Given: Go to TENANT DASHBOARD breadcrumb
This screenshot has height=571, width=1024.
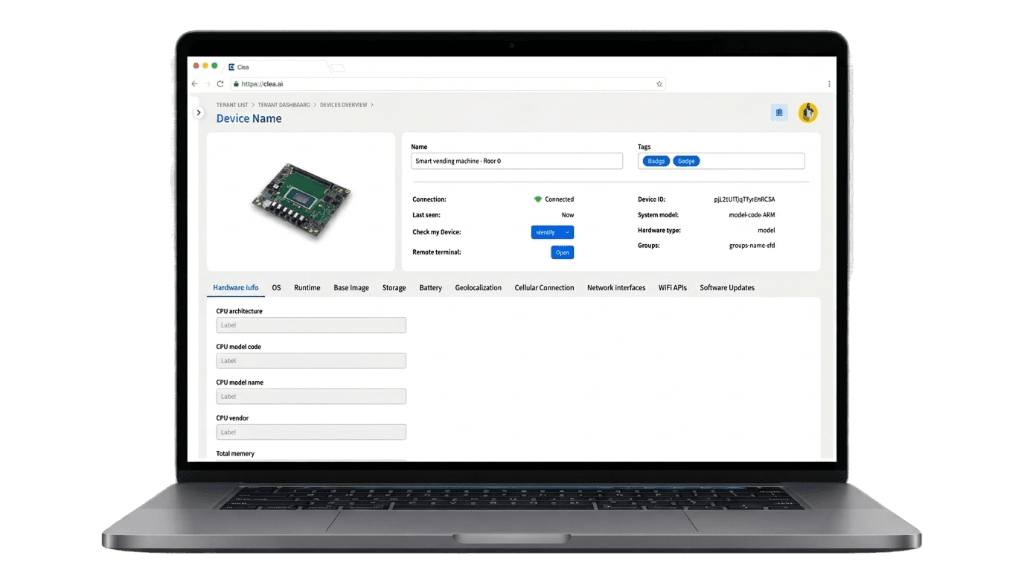Looking at the screenshot, I should pos(283,105).
